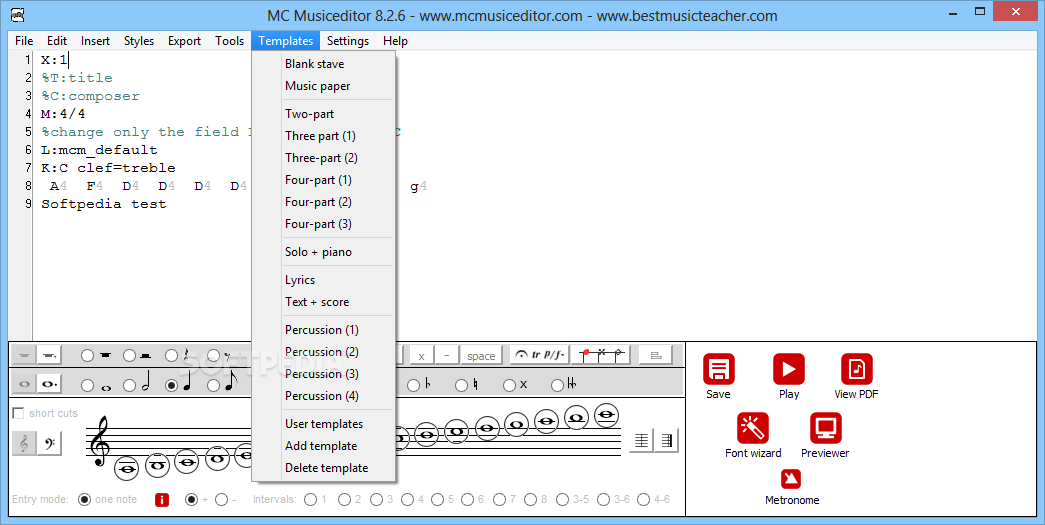This screenshot has width=1045, height=525.
Task: Click the '-' button in the toolbar
Action: (x=447, y=356)
